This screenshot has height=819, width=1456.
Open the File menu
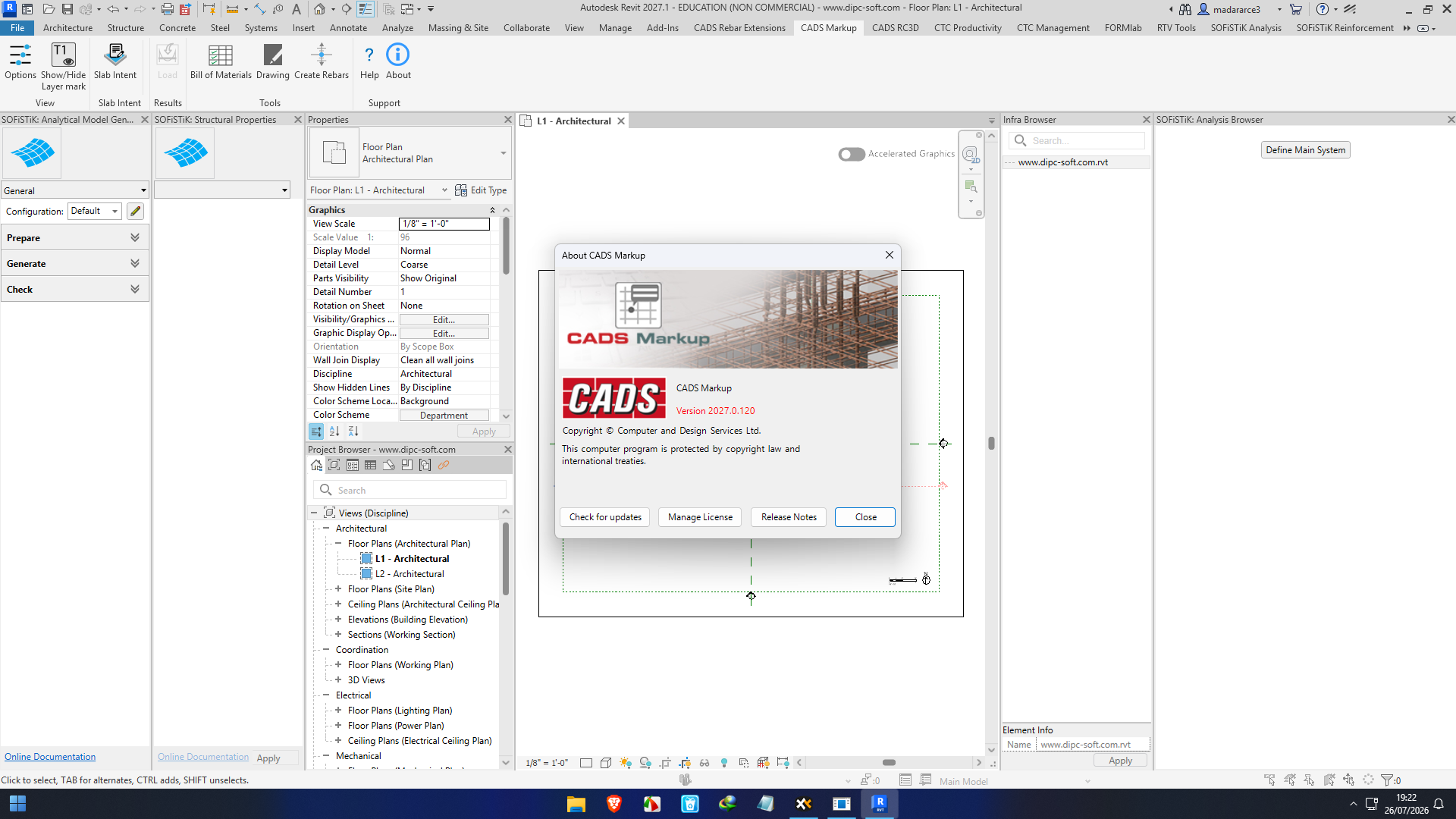click(17, 28)
